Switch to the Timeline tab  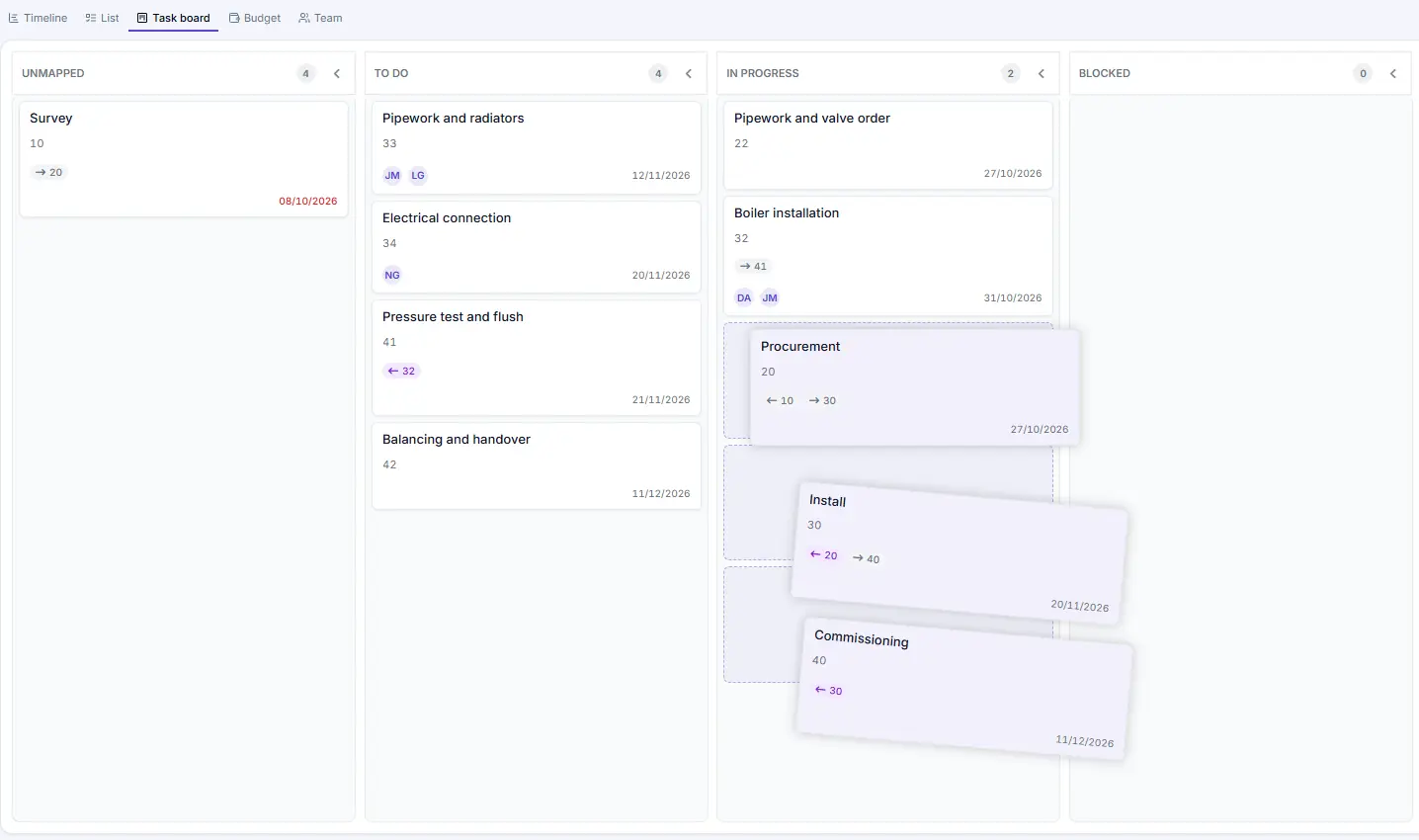(39, 18)
